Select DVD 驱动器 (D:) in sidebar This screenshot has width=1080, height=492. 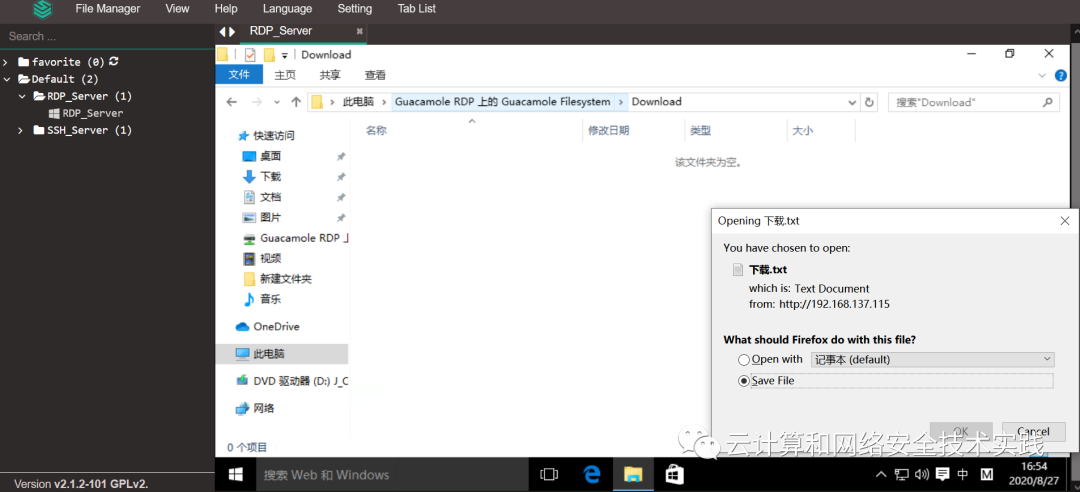click(292, 380)
